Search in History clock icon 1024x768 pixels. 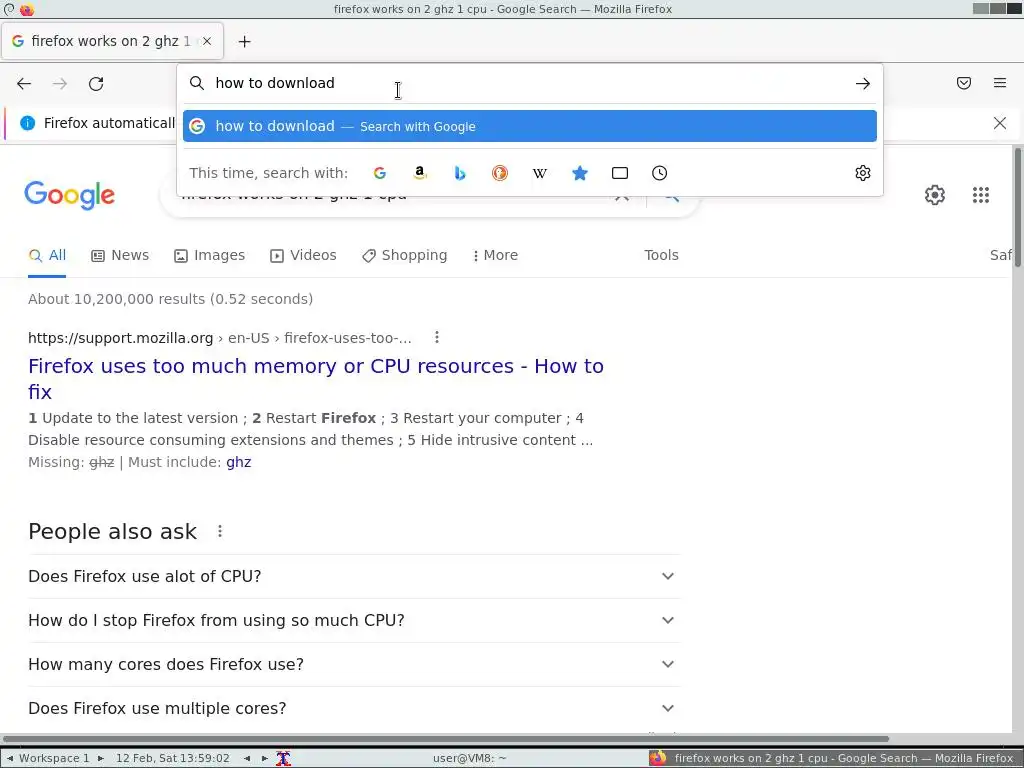660,173
